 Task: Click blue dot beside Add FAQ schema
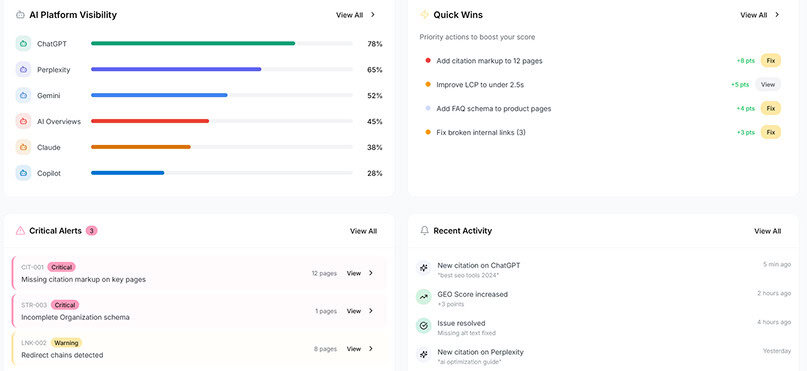pos(428,109)
